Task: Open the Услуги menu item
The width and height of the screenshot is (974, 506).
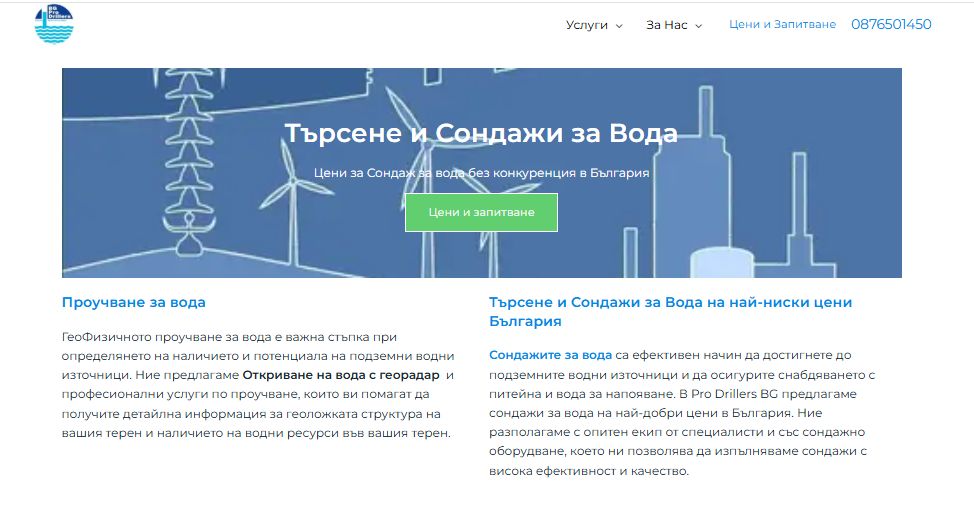Action: (x=586, y=25)
